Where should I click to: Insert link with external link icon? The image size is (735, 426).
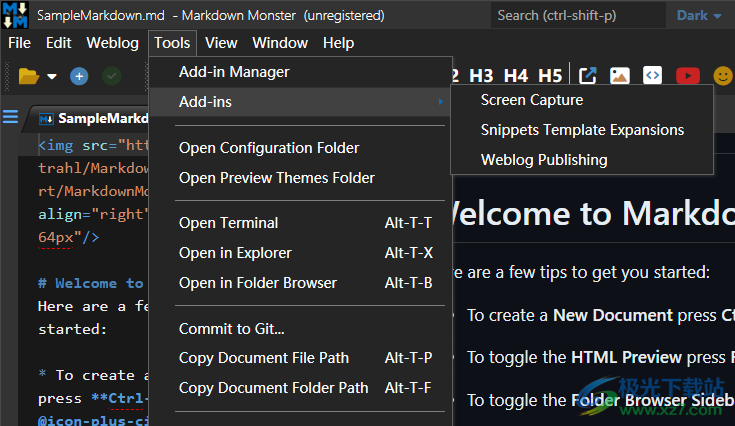coord(587,75)
